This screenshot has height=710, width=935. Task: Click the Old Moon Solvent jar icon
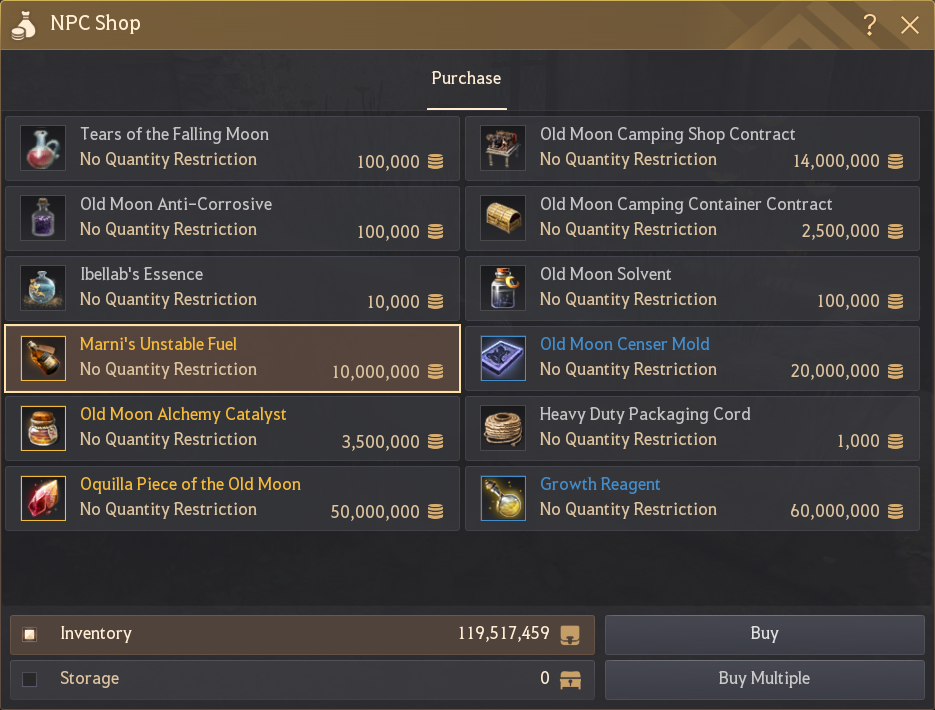(x=503, y=288)
